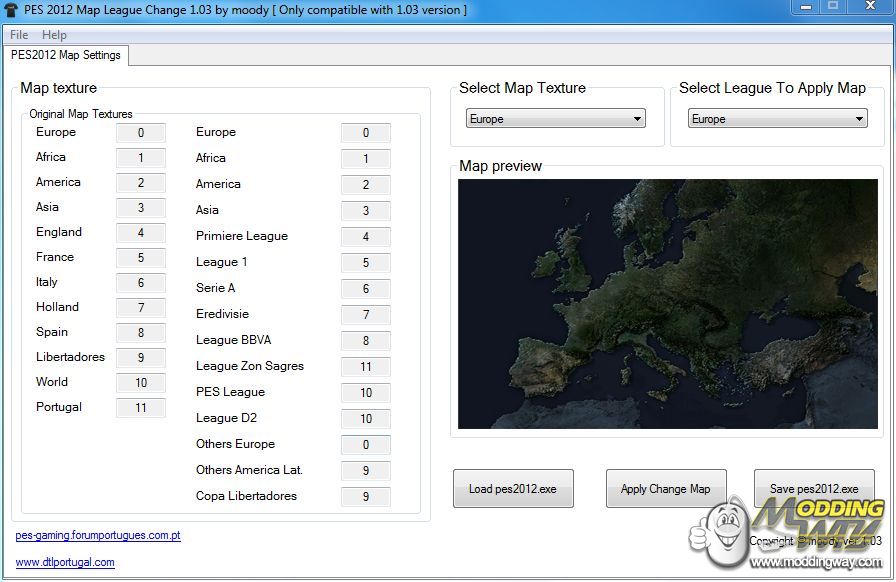Screen dimensions: 896x582
Task: Click the Serie A map number field
Action: pyautogui.click(x=365, y=289)
